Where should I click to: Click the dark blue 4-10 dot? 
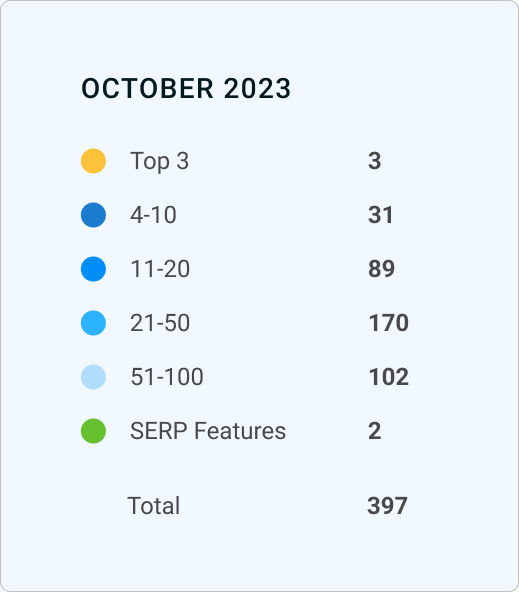click(x=93, y=215)
